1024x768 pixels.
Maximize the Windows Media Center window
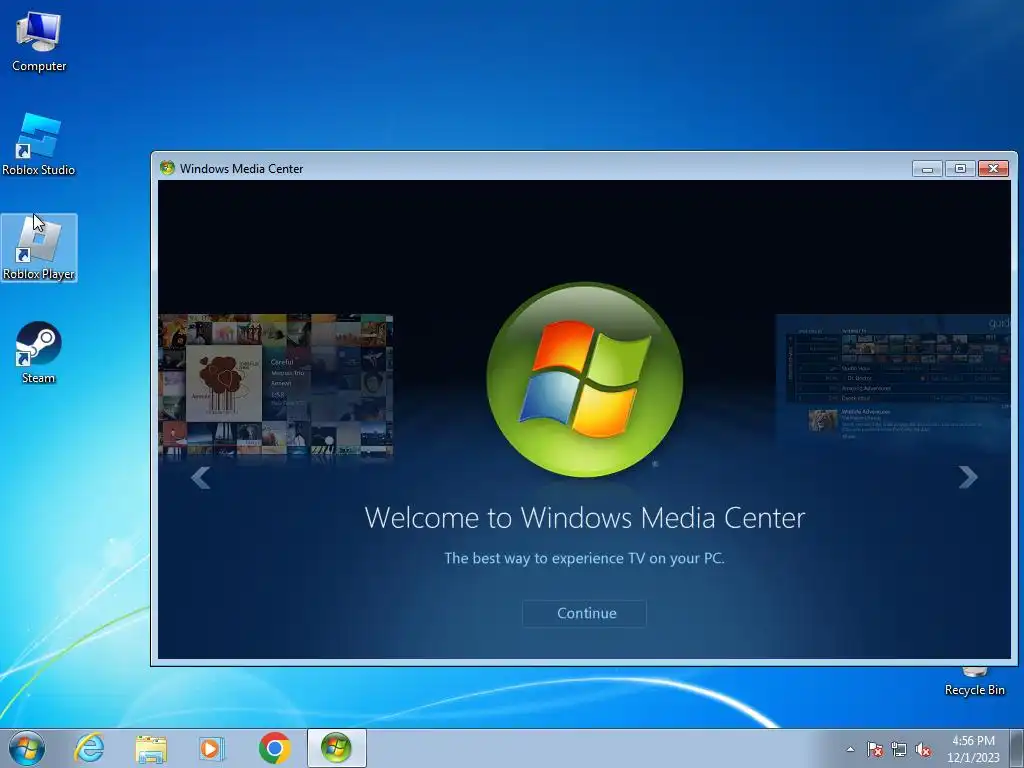coord(960,168)
